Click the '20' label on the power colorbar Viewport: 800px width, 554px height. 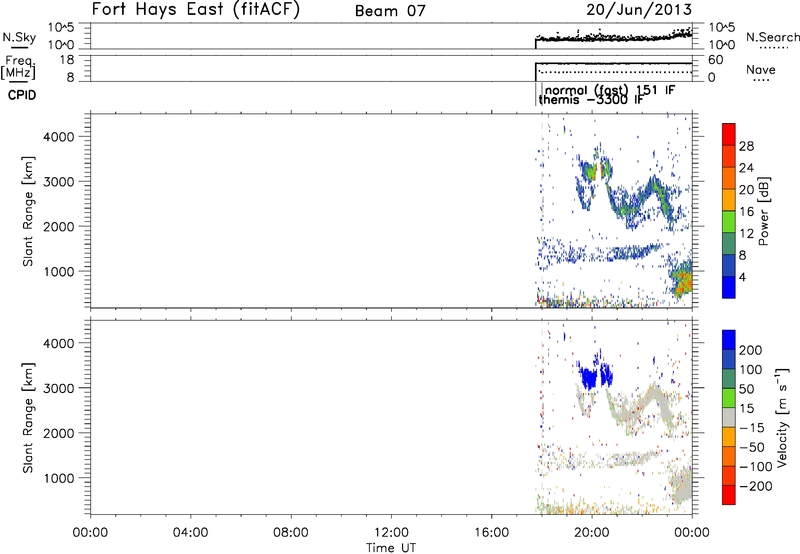tap(746, 190)
